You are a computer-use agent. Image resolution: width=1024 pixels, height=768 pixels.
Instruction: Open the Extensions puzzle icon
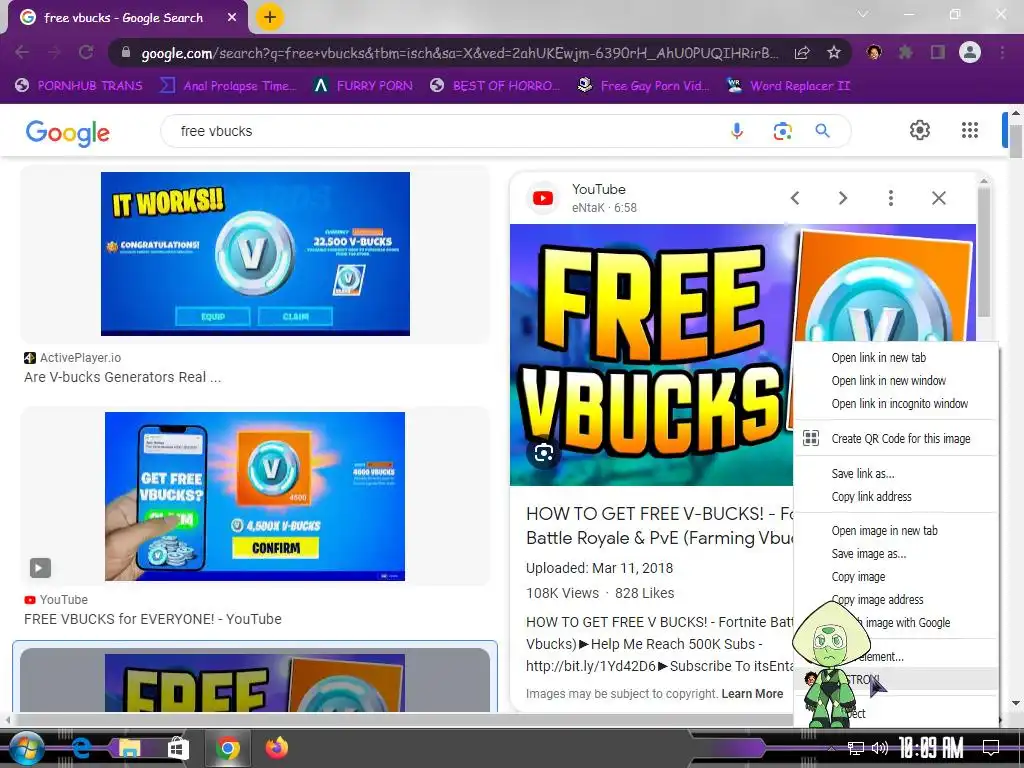(905, 52)
